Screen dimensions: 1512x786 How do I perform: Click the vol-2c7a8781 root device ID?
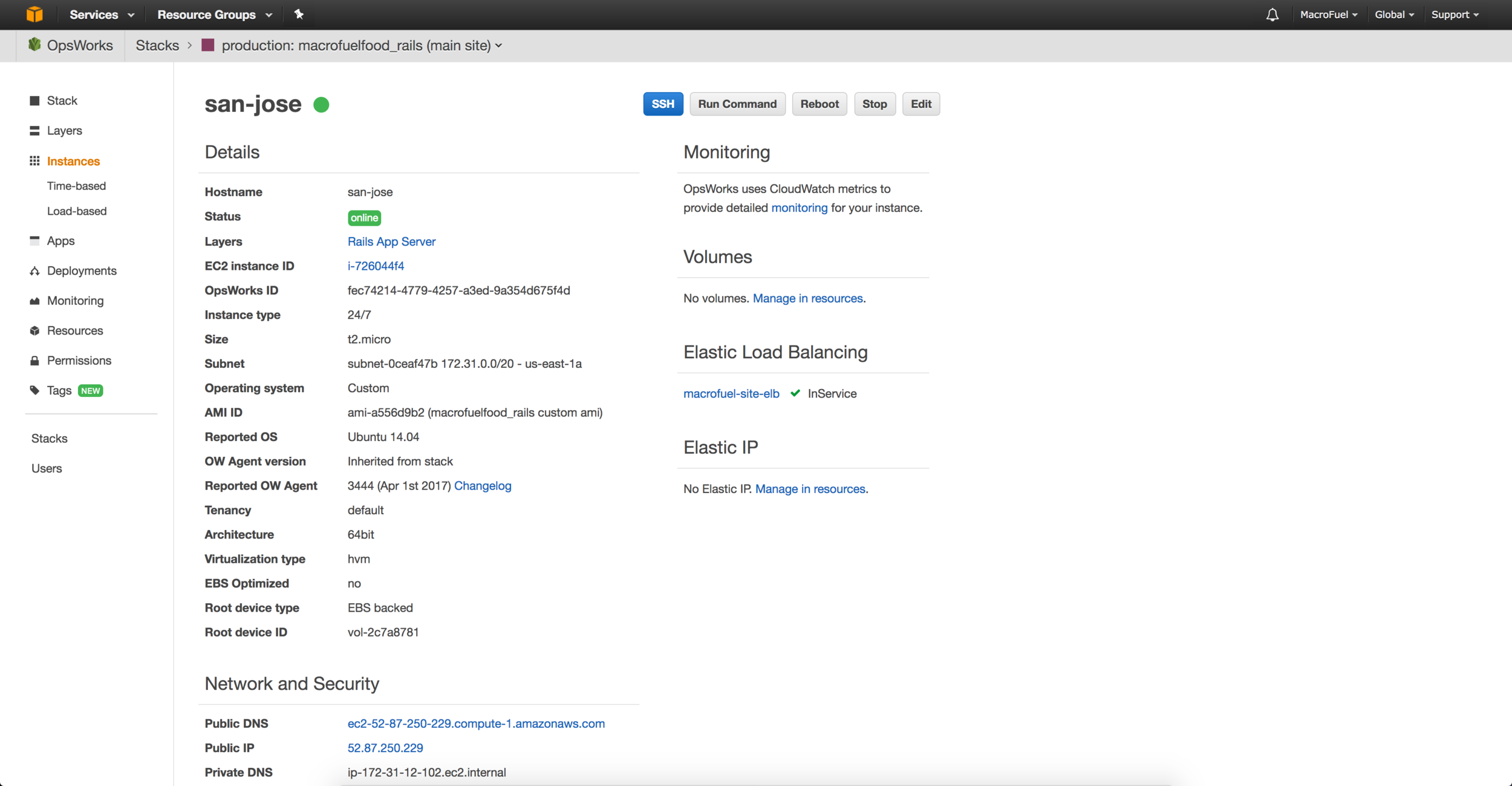[383, 632]
